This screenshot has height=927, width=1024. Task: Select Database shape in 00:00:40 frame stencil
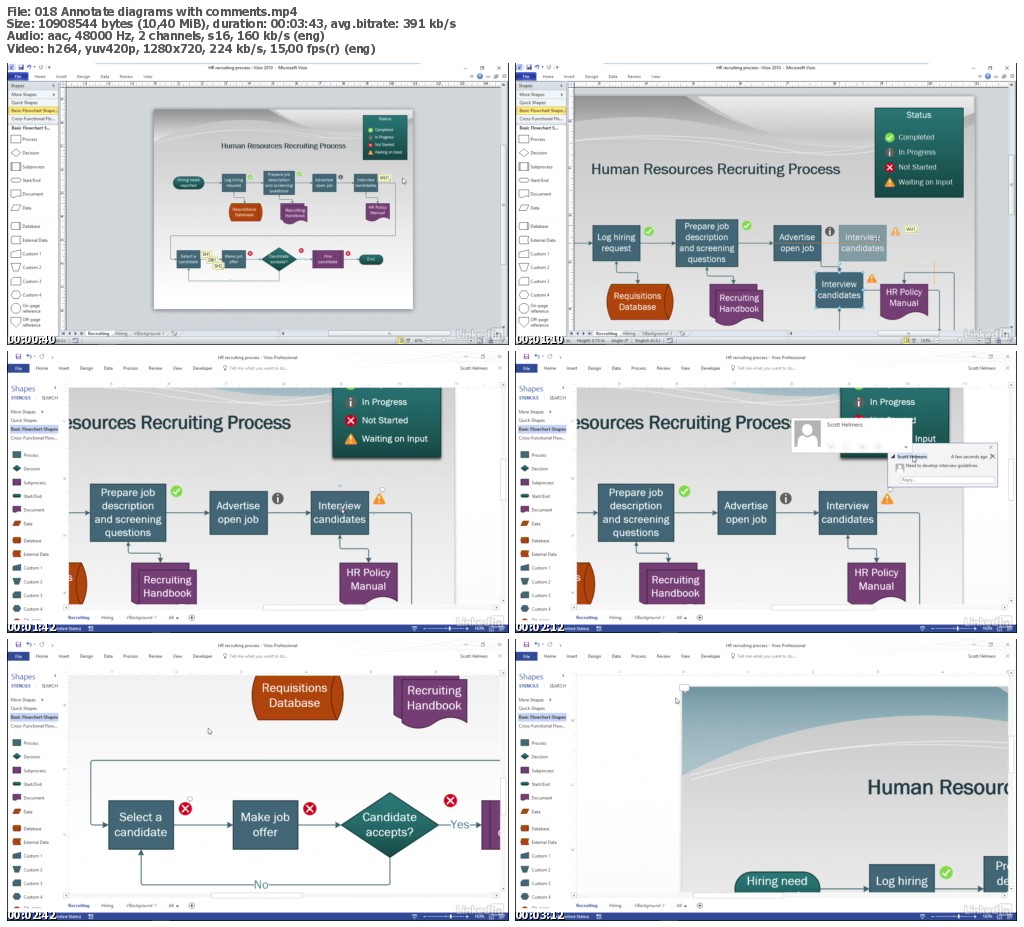(x=25, y=226)
